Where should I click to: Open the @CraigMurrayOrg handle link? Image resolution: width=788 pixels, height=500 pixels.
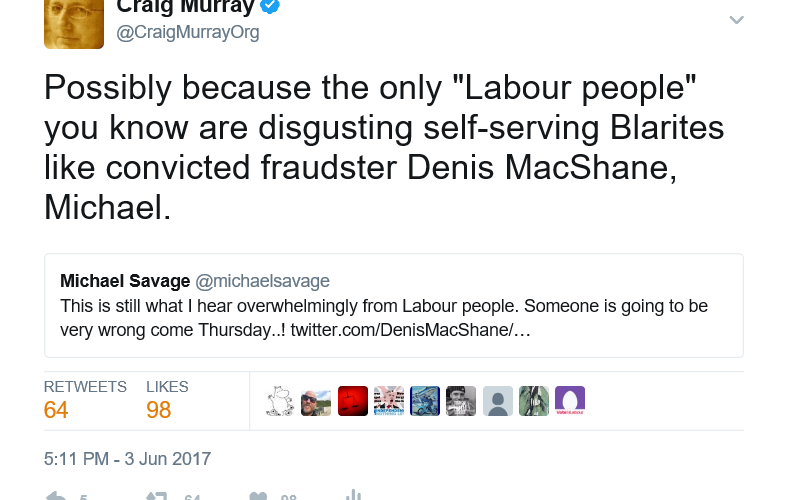[188, 32]
